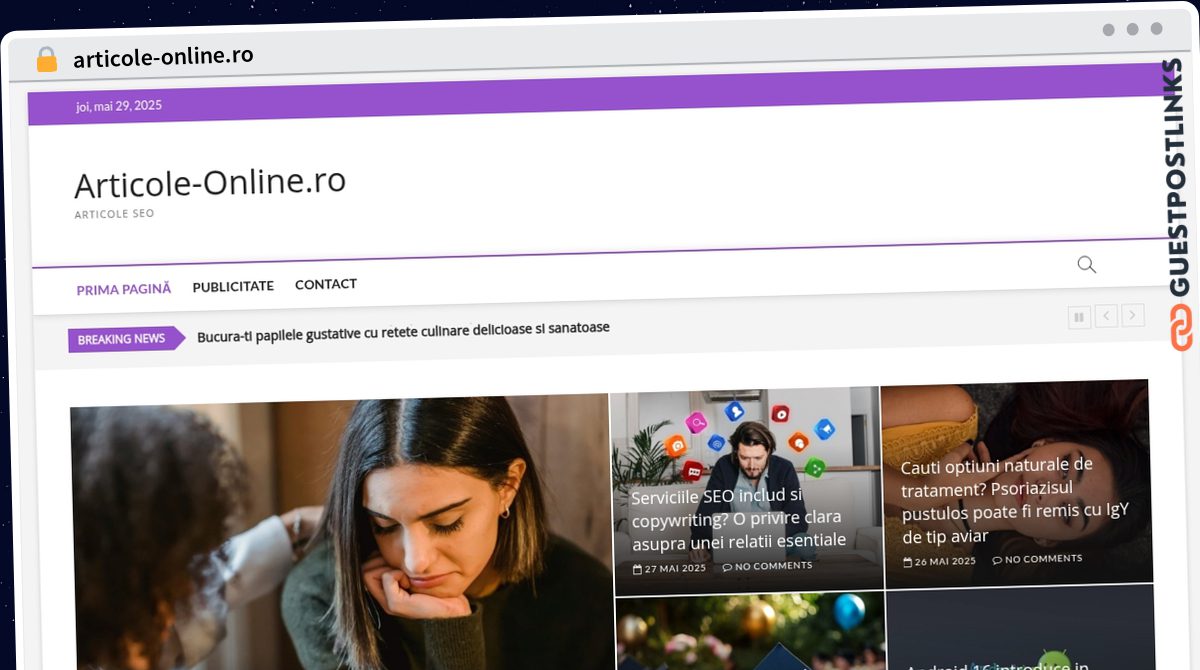Click the large photo of the thinking woman
Screen dimensions: 1200x670
(x=340, y=530)
